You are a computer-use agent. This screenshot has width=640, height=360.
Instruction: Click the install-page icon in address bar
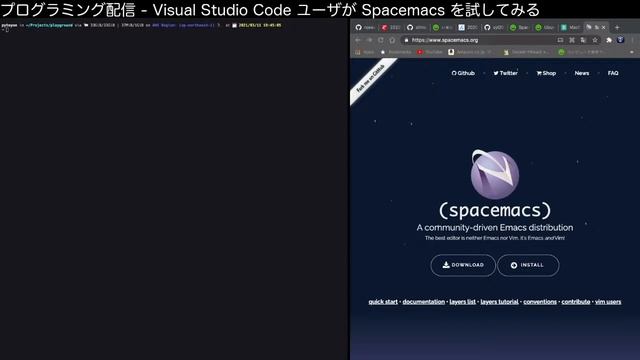click(560, 40)
